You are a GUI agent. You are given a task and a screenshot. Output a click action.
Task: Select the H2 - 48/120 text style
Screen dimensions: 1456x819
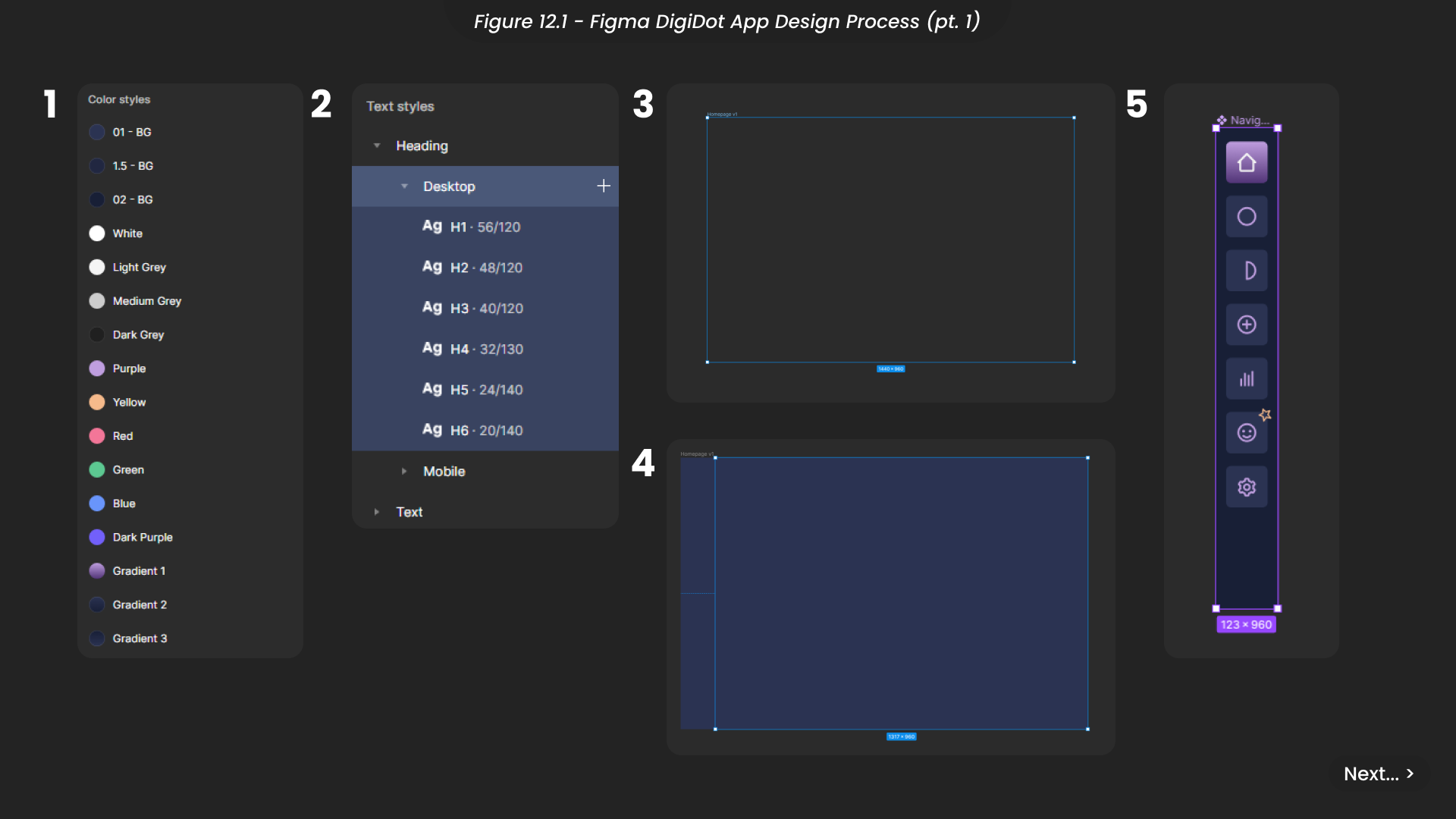click(x=485, y=268)
